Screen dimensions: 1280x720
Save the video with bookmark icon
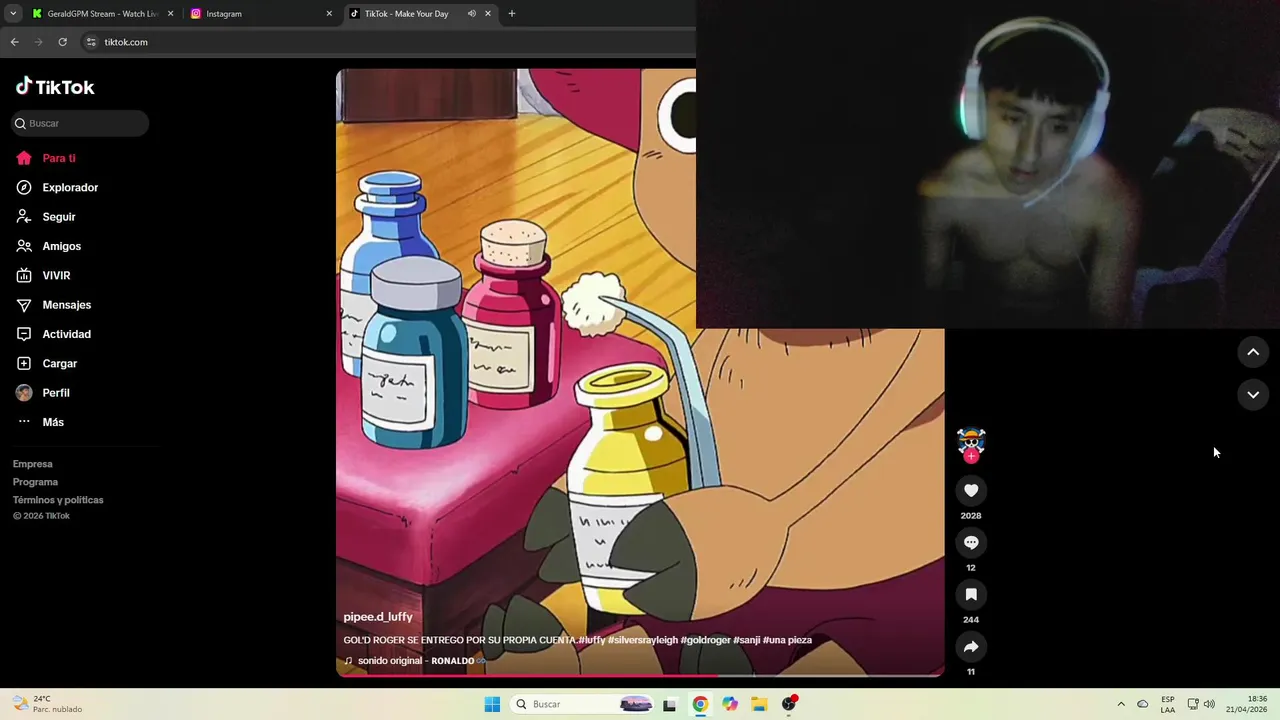click(x=971, y=594)
